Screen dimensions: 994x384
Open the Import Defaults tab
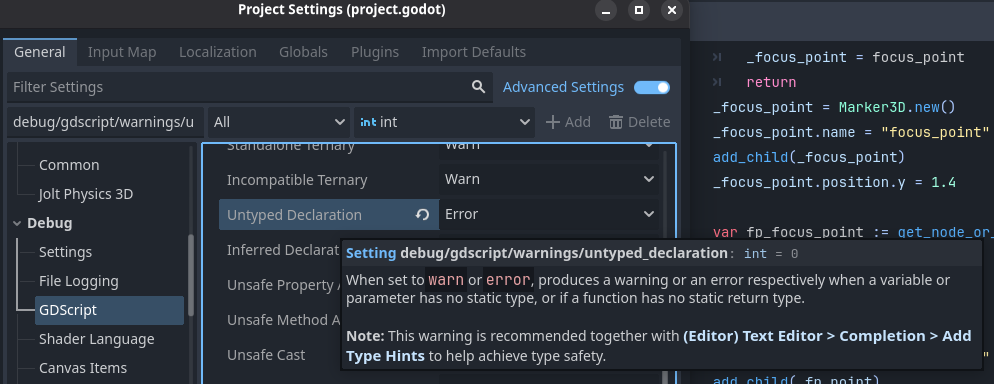(x=474, y=52)
